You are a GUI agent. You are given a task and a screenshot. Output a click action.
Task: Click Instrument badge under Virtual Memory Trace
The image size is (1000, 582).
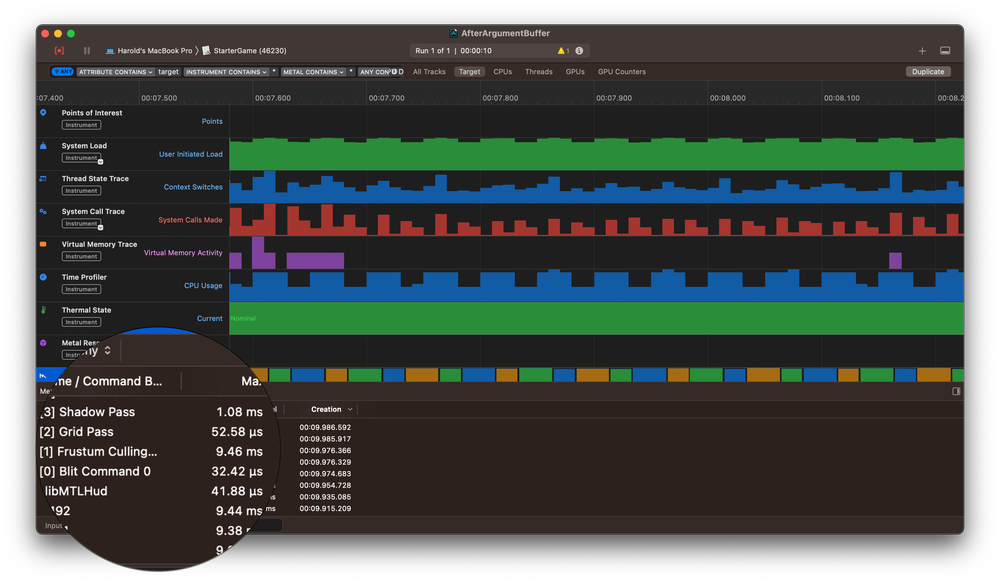point(82,256)
